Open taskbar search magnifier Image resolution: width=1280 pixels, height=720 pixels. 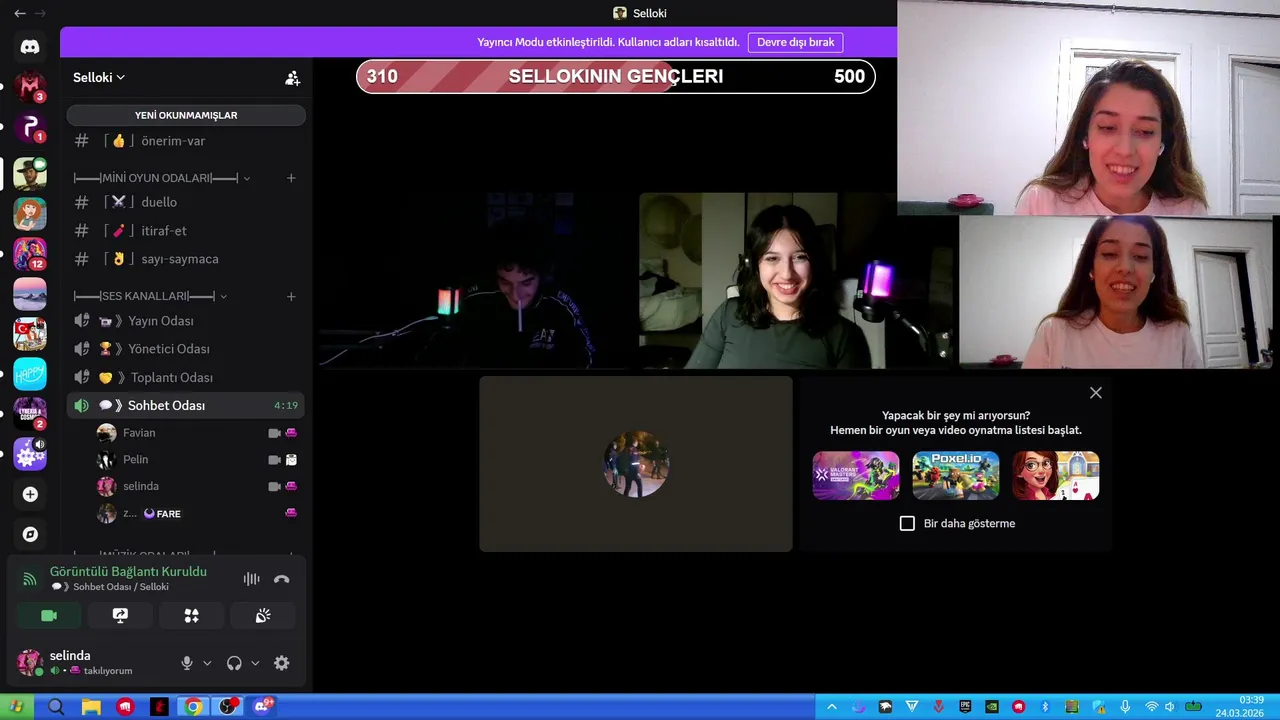[x=56, y=707]
